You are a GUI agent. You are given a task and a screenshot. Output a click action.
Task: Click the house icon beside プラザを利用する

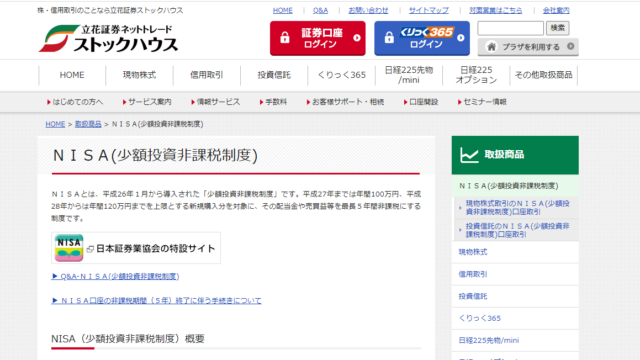[x=491, y=47]
